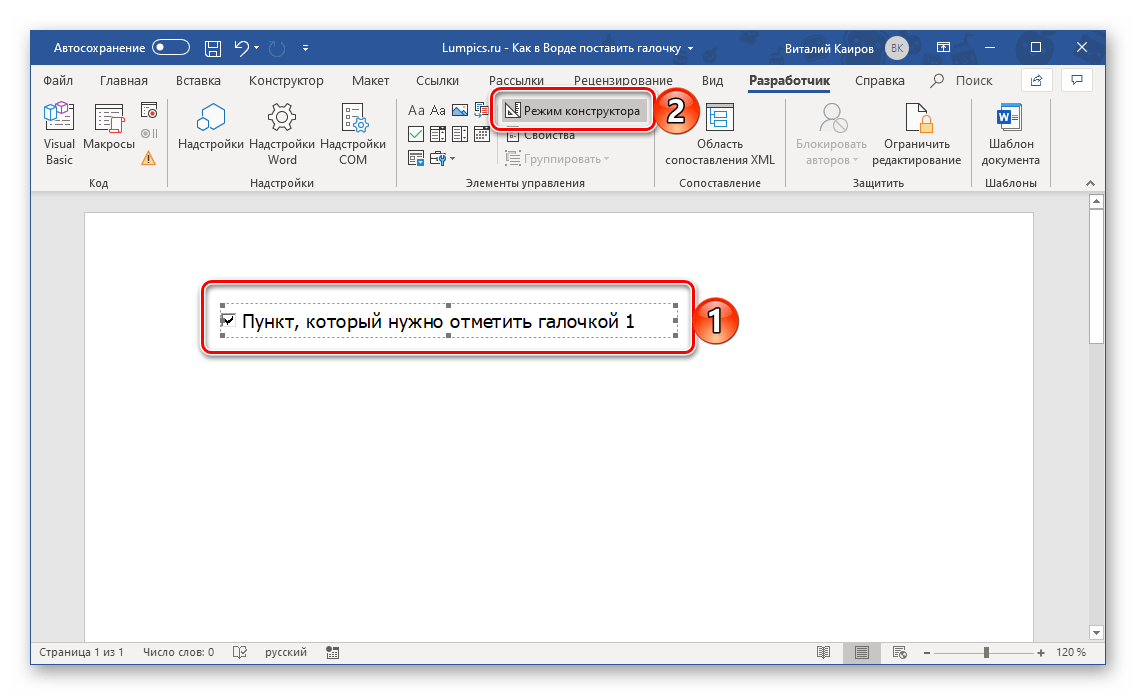Click 'Число слов: 0' status entry
Image resolution: width=1136 pixels, height=695 pixels.
(178, 652)
